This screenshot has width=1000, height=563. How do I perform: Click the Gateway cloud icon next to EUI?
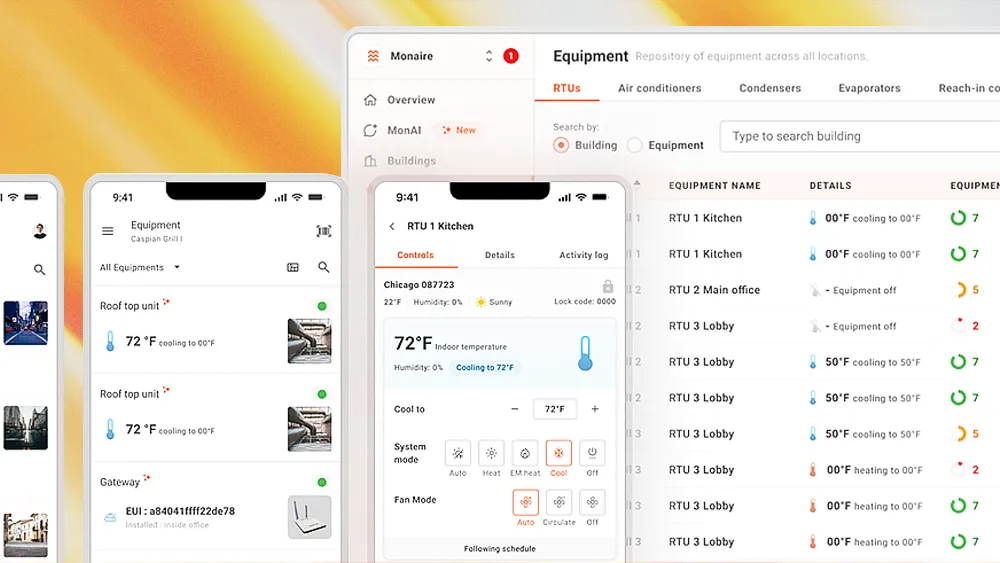(x=110, y=517)
